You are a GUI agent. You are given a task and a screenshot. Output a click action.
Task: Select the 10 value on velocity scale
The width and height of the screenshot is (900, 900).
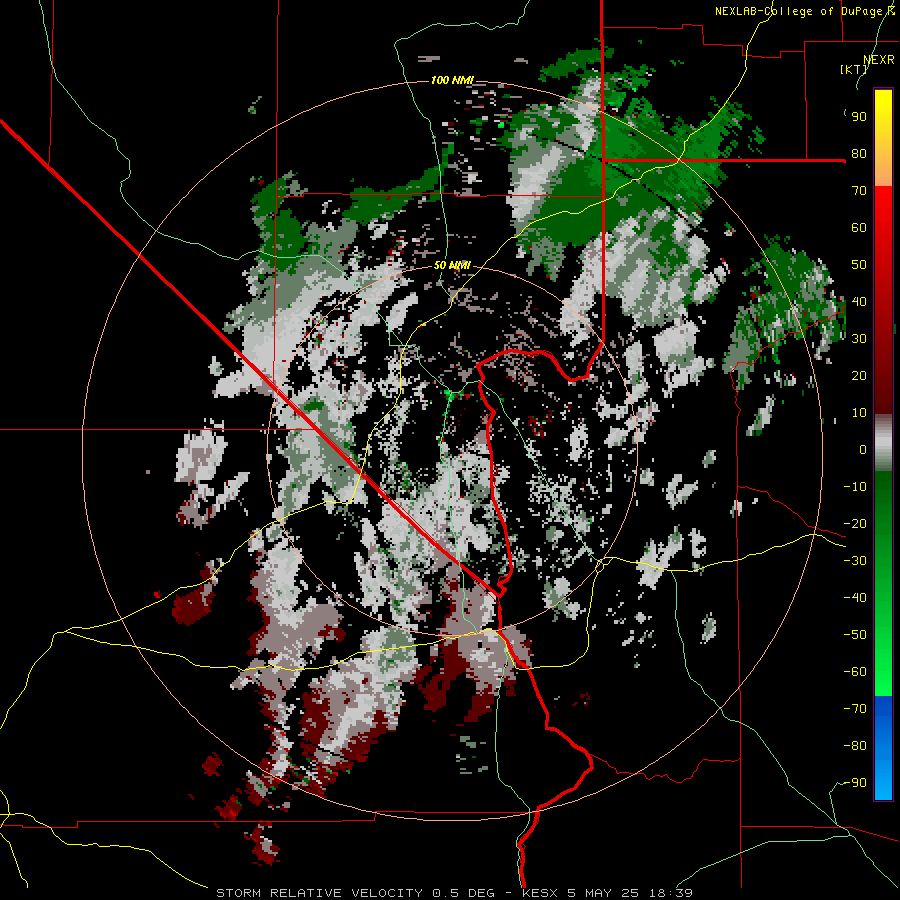tap(859, 413)
